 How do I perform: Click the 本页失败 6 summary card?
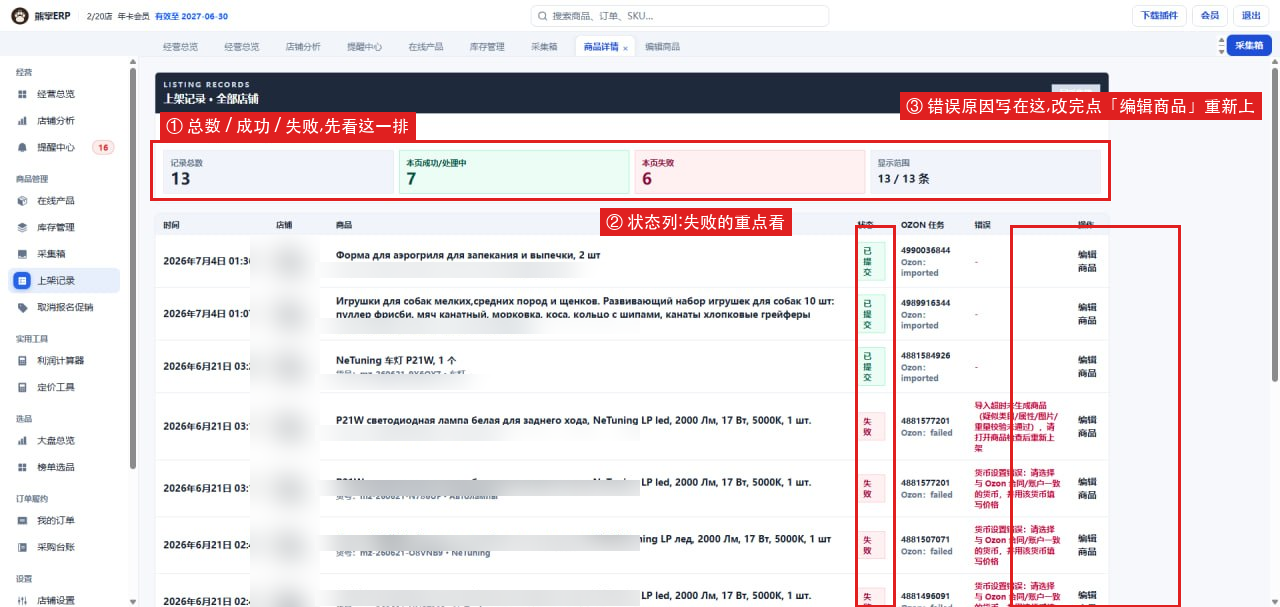click(750, 172)
